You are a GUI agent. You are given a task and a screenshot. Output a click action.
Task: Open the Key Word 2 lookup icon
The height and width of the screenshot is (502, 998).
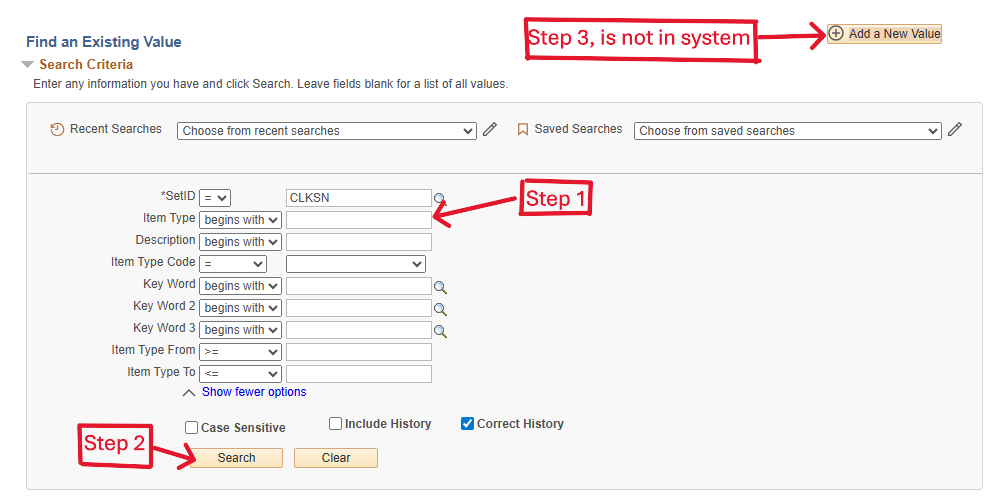point(439,309)
